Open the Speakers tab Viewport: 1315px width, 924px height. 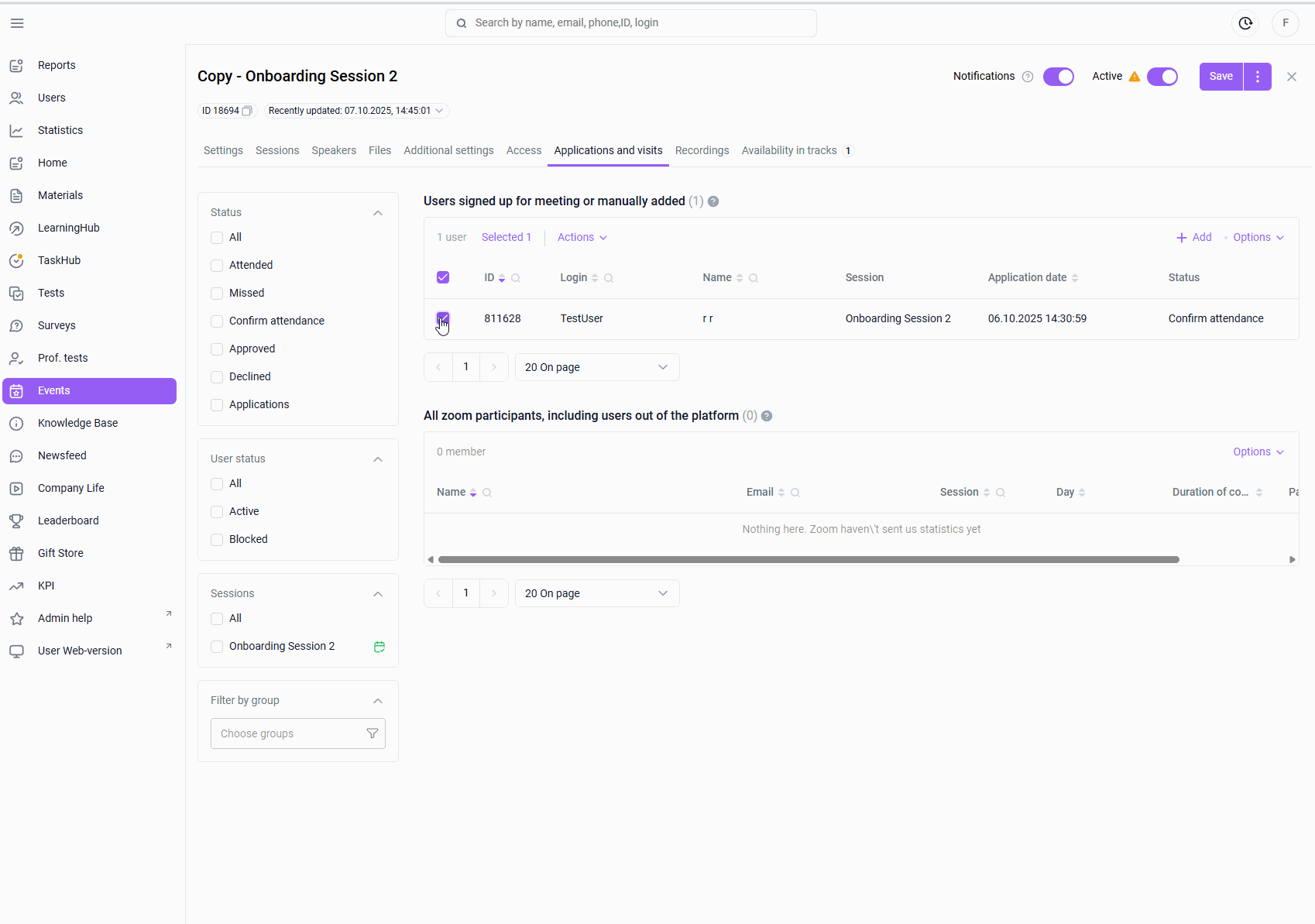click(x=334, y=150)
